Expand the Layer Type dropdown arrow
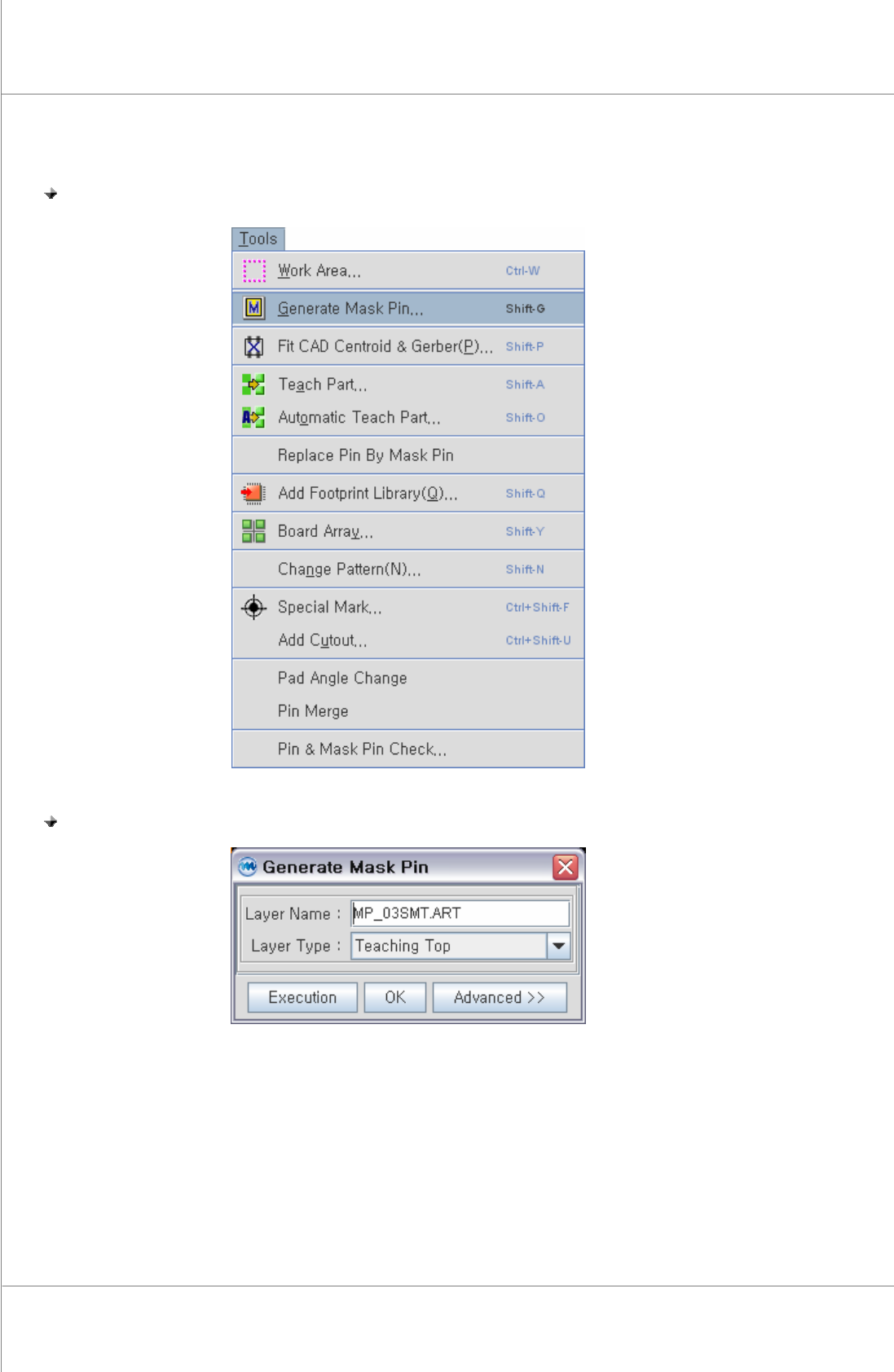Image resolution: width=894 pixels, height=1372 pixels. pyautogui.click(x=558, y=946)
